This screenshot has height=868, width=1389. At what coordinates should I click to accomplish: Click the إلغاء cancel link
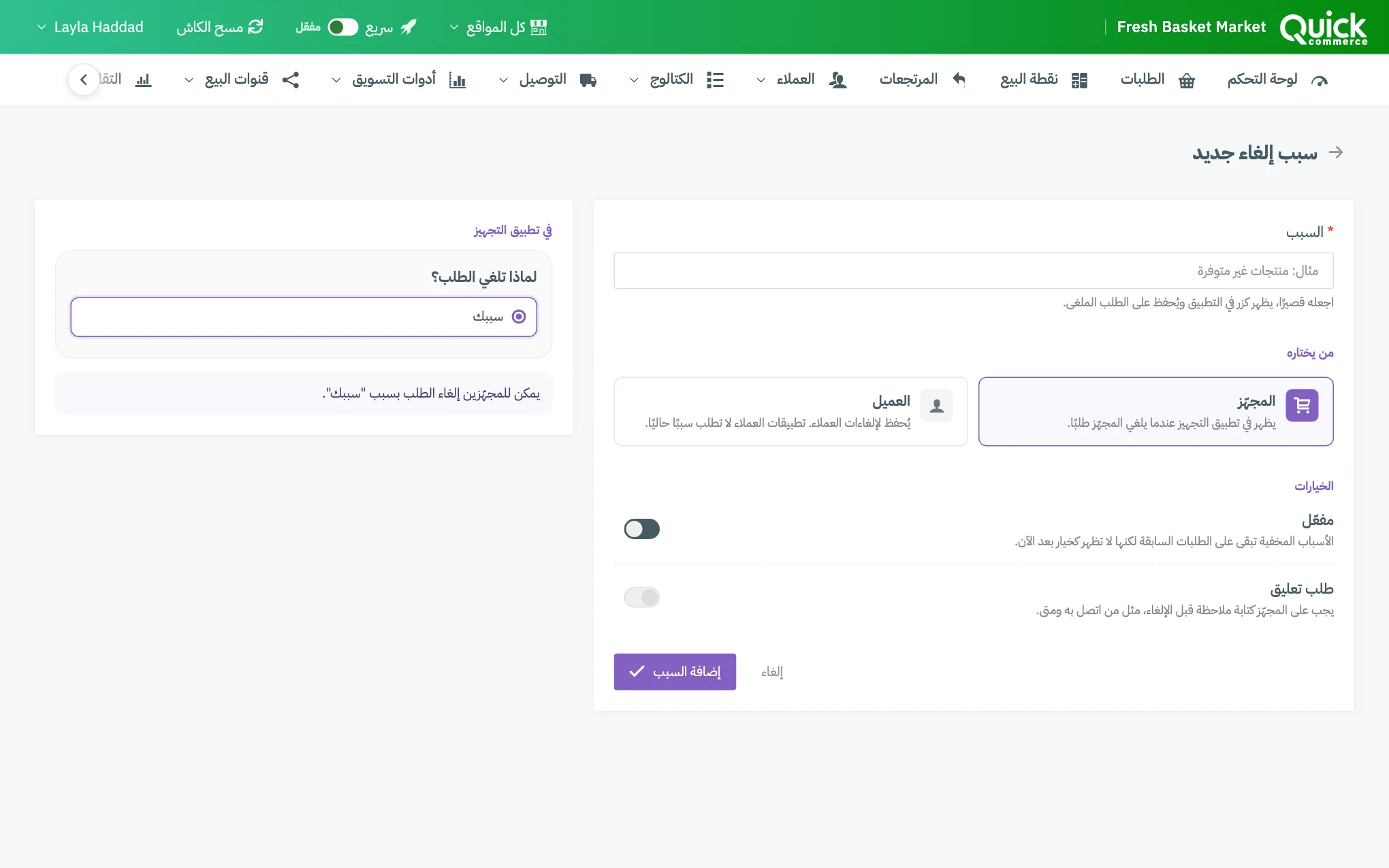tap(772, 672)
